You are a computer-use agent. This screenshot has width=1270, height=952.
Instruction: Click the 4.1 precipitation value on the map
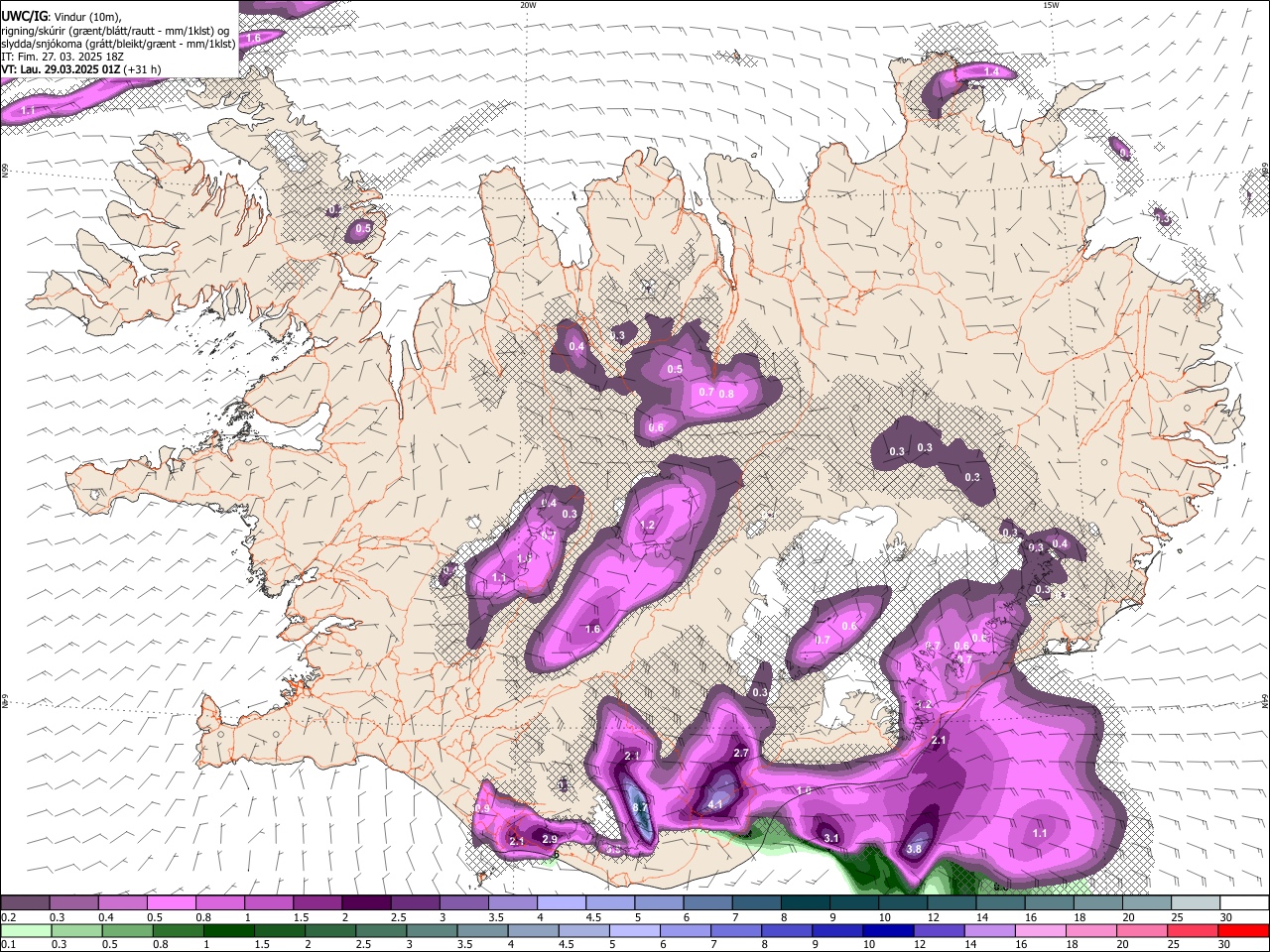pos(715,804)
